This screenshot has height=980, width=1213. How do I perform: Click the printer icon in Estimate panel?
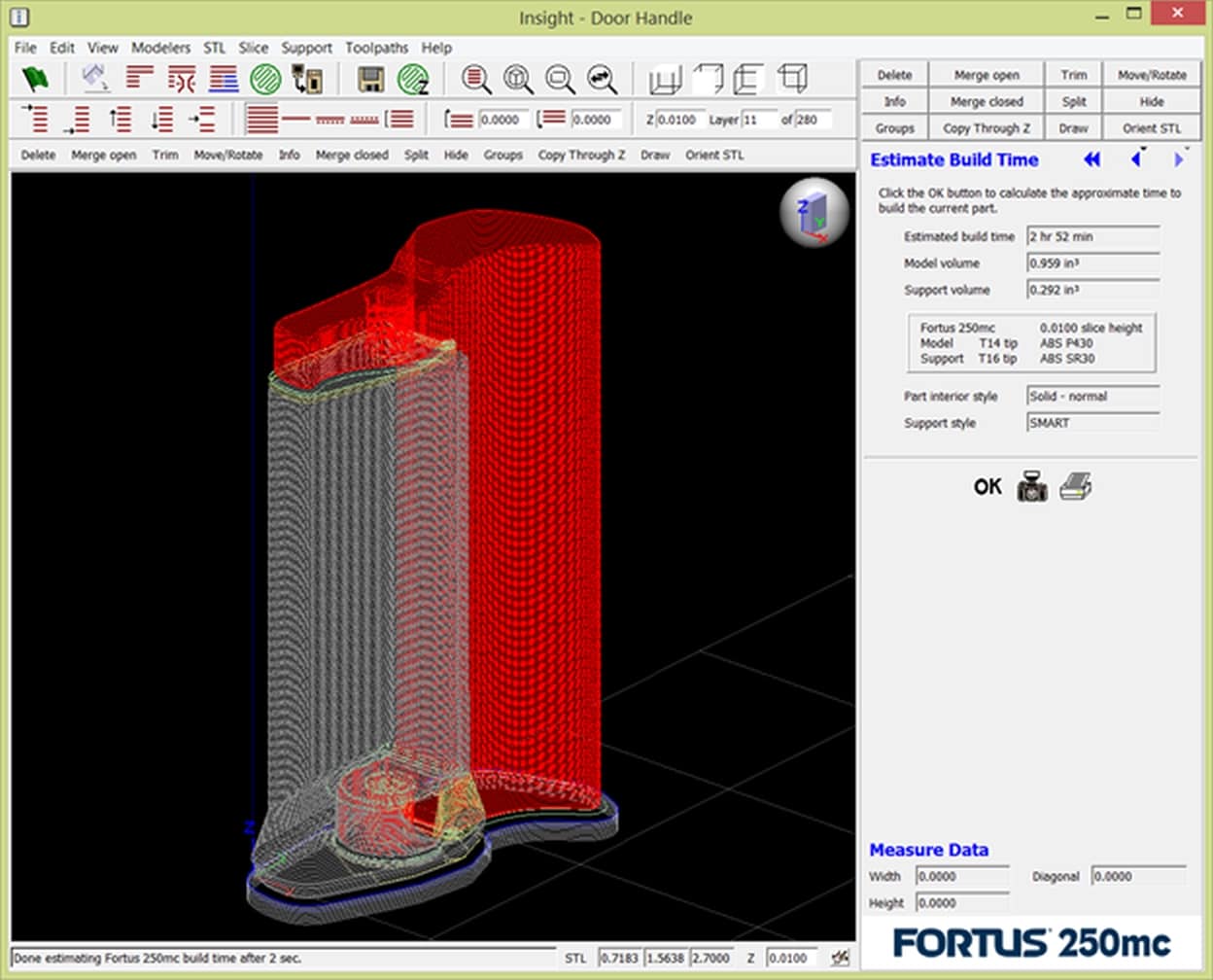[1075, 486]
